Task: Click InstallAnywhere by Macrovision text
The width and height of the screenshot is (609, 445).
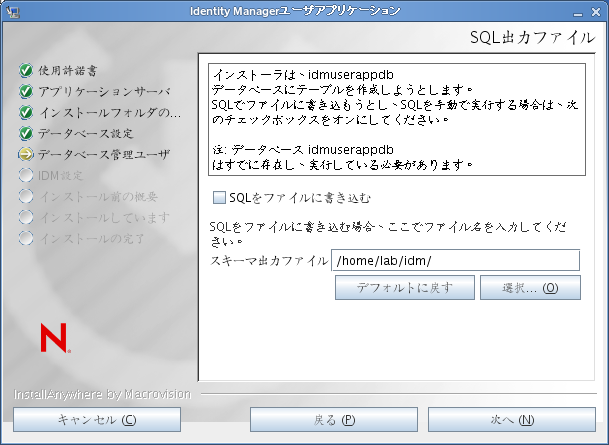Action: (x=103, y=394)
